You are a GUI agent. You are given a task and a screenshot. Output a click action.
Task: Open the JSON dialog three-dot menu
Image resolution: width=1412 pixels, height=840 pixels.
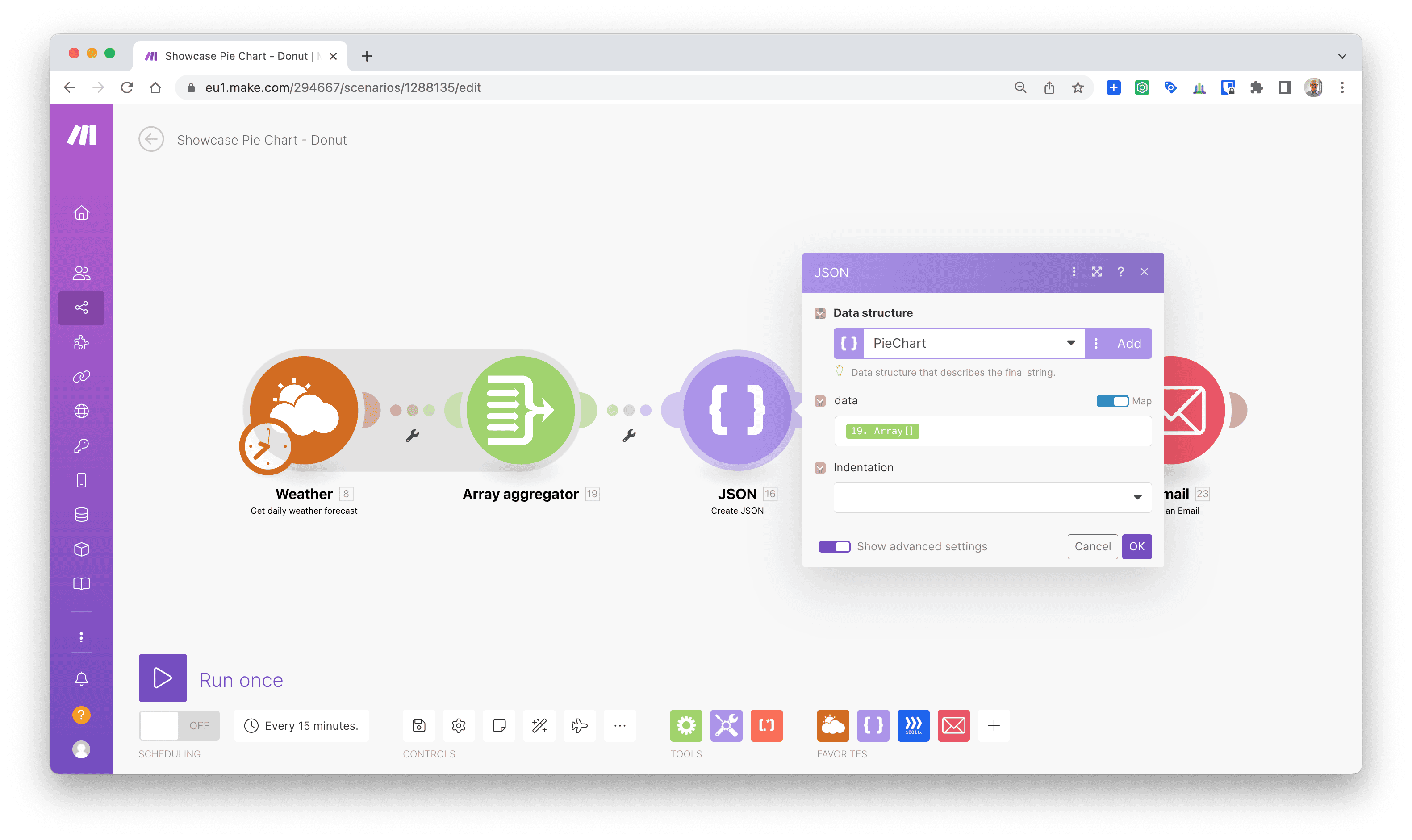coord(1074,272)
